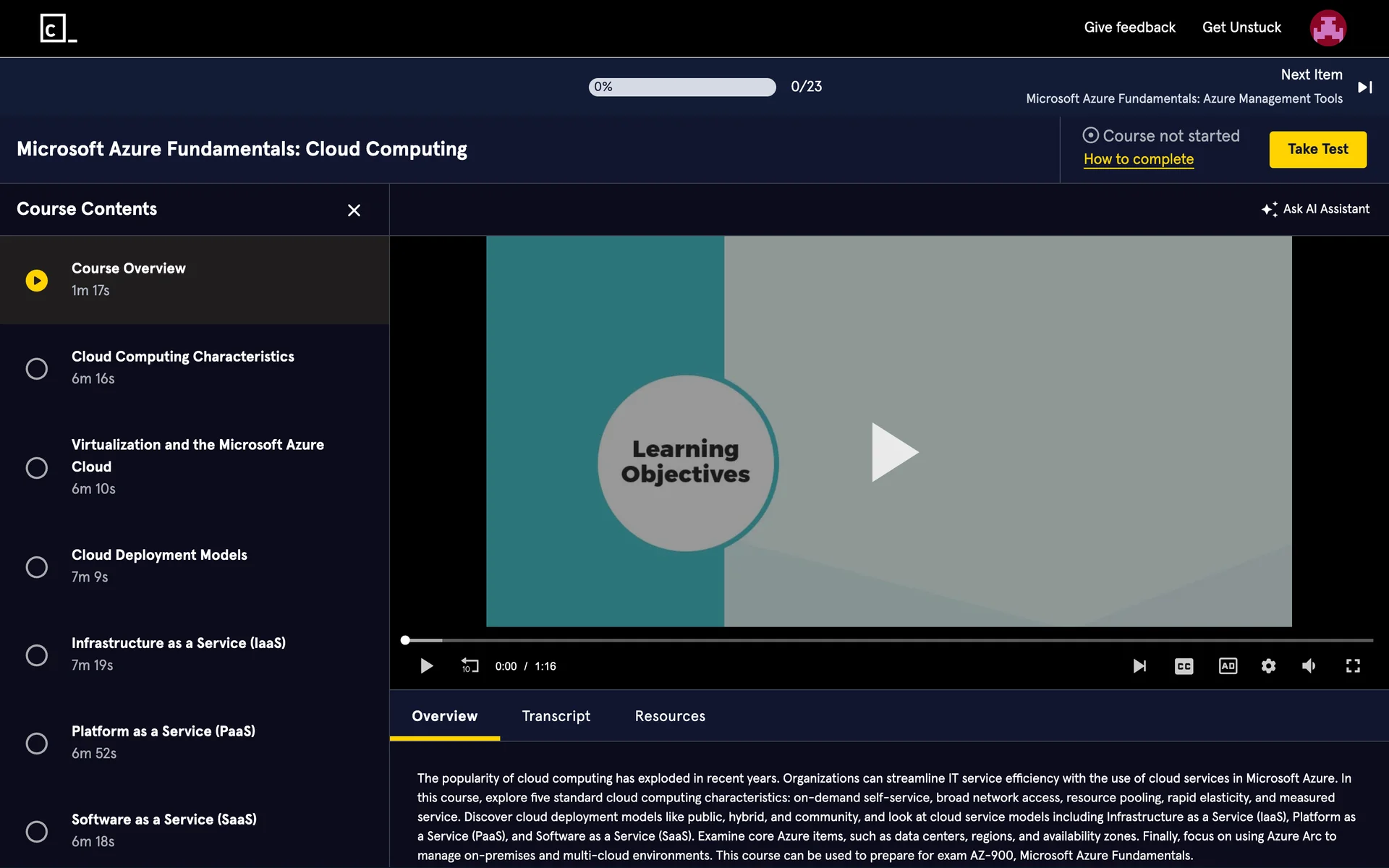Screen dimensions: 1389x868
Task: Switch to the Transcript tab
Action: point(556,716)
